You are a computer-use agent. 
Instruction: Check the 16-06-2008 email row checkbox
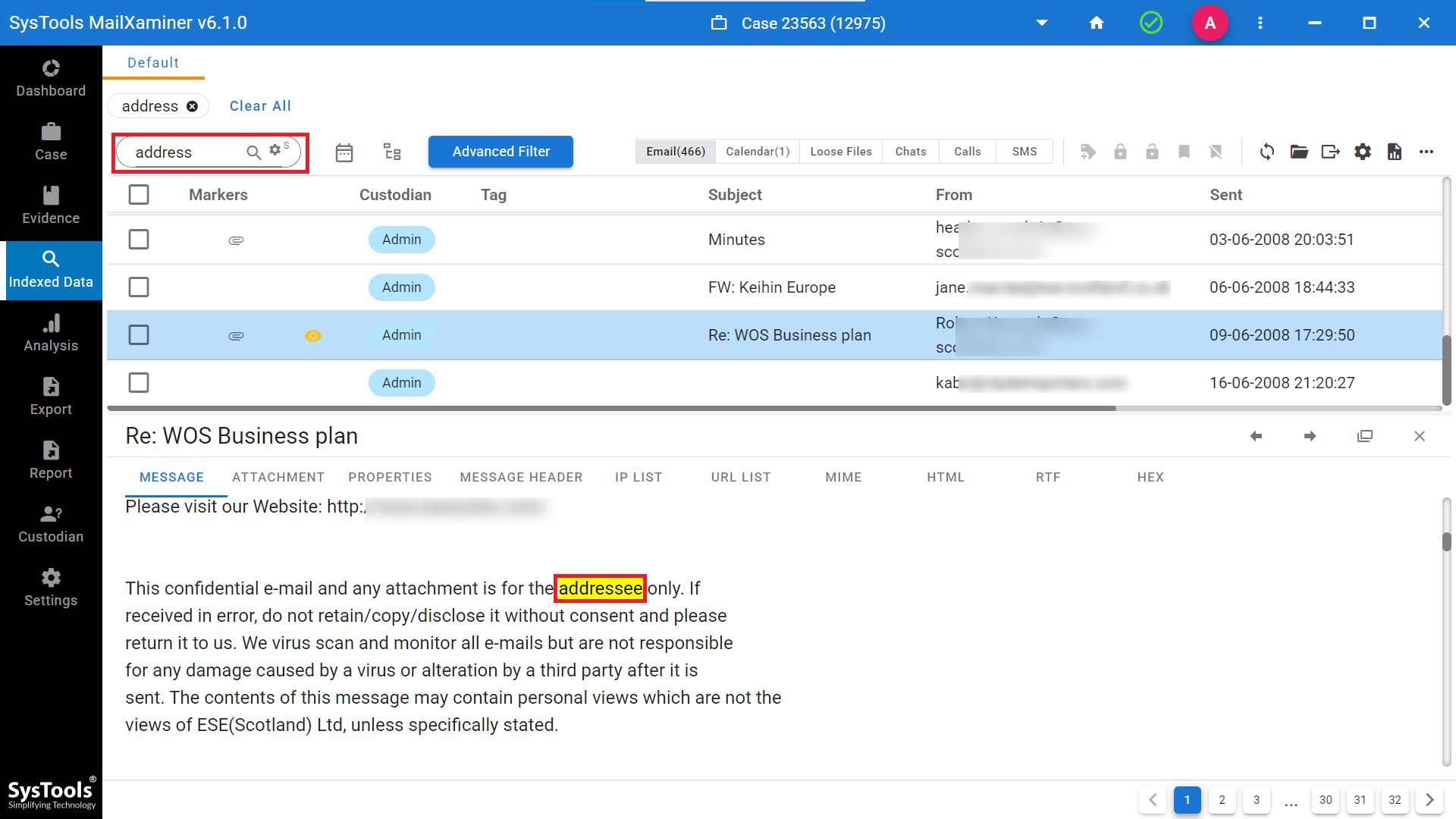point(139,383)
